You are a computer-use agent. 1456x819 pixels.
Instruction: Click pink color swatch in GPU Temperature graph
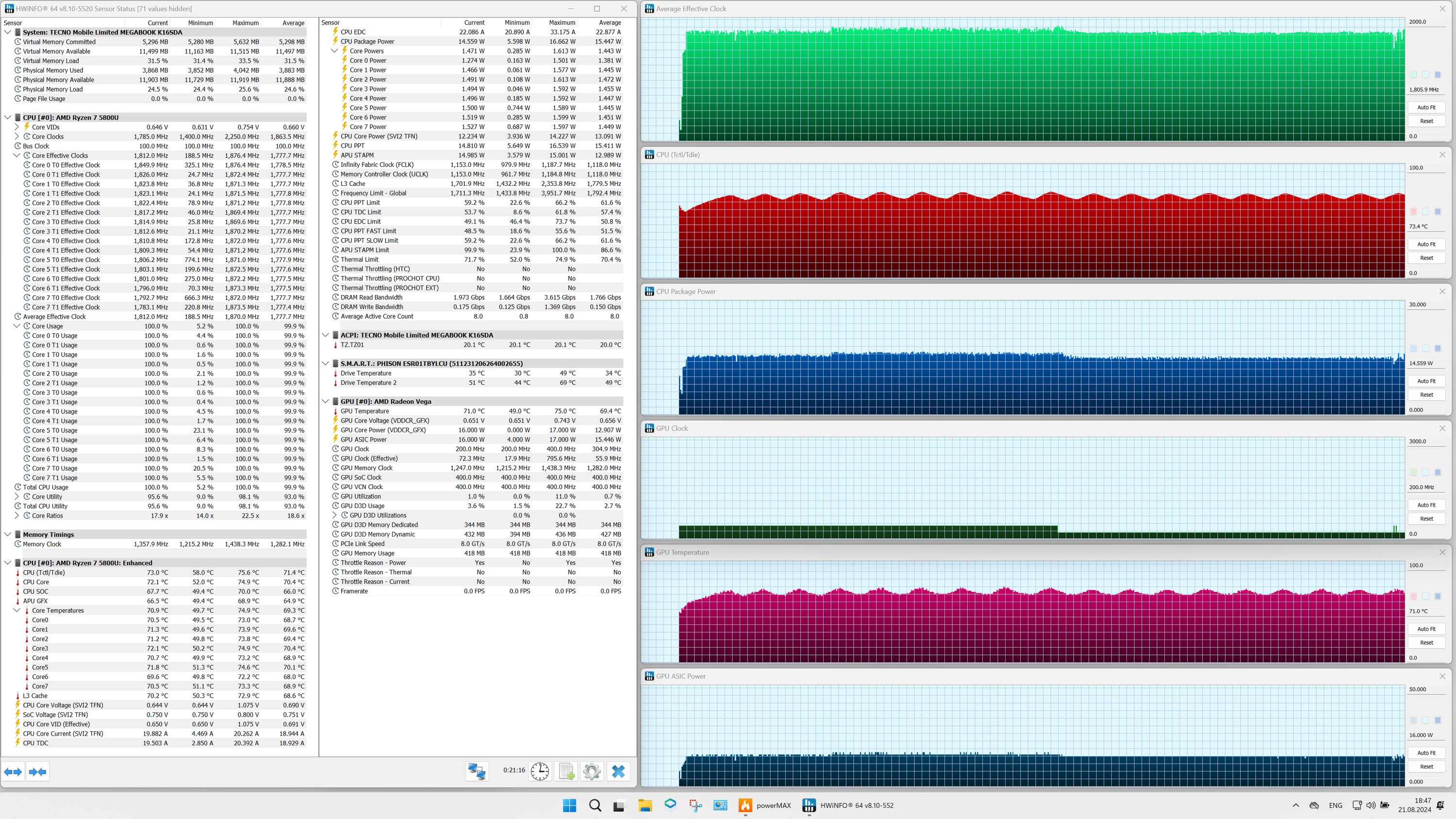[1414, 596]
